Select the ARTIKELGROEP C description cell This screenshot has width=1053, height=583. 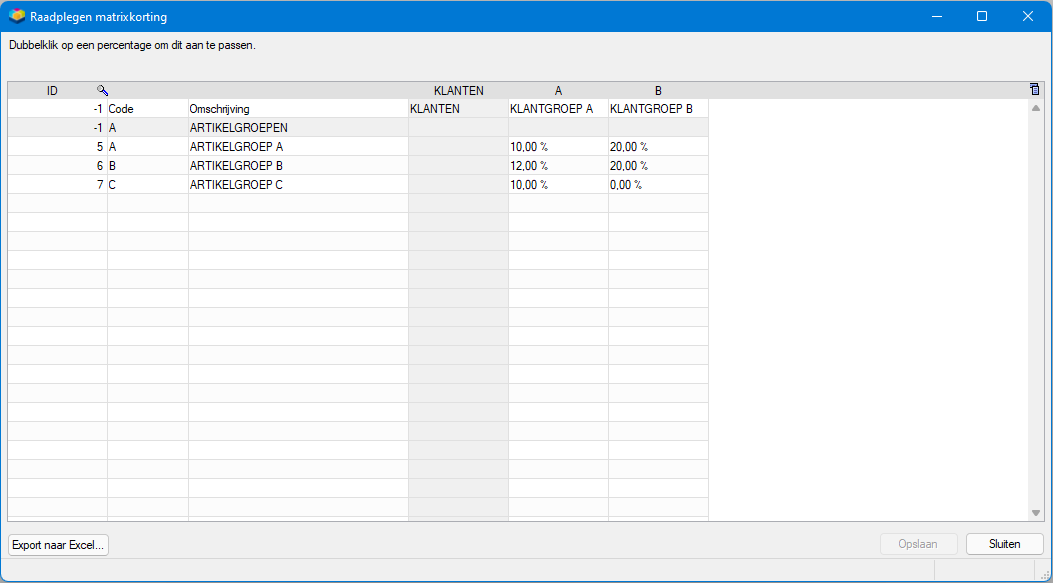tap(298, 185)
